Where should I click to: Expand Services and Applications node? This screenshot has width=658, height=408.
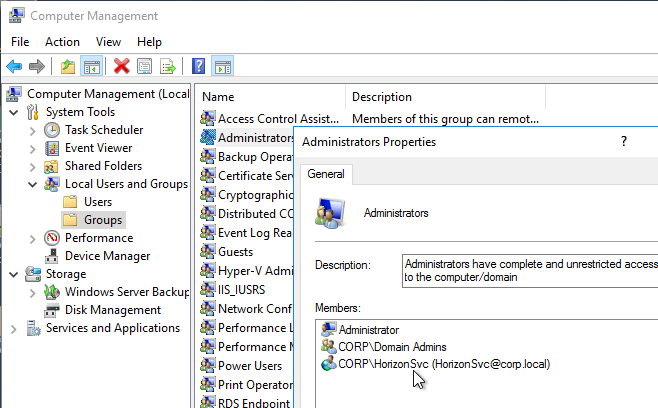pyautogui.click(x=13, y=329)
